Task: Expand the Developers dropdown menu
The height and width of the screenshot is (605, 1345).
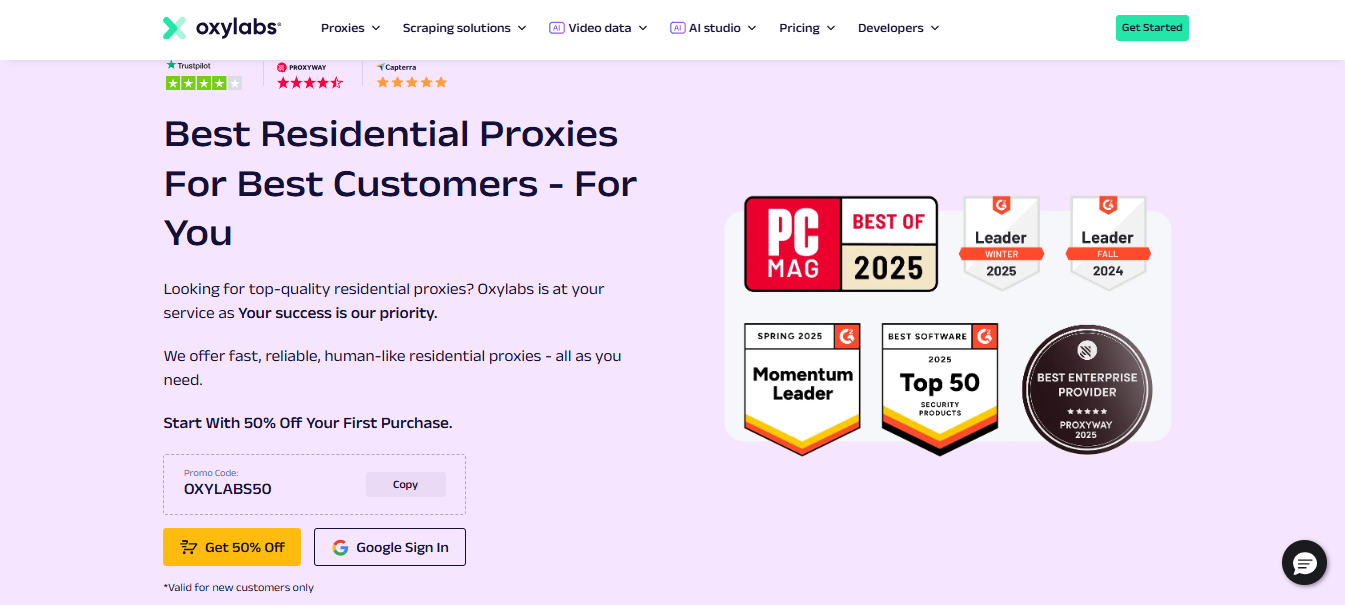Action: click(x=898, y=28)
